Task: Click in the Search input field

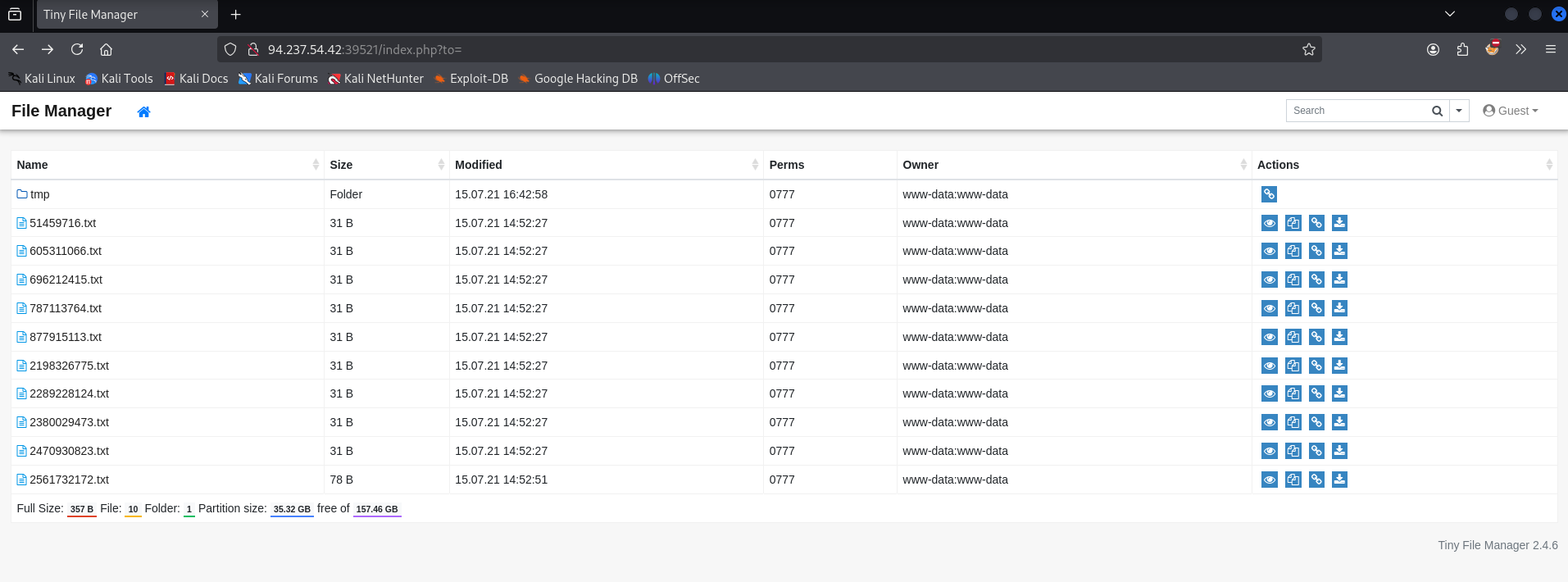Action: (1357, 111)
